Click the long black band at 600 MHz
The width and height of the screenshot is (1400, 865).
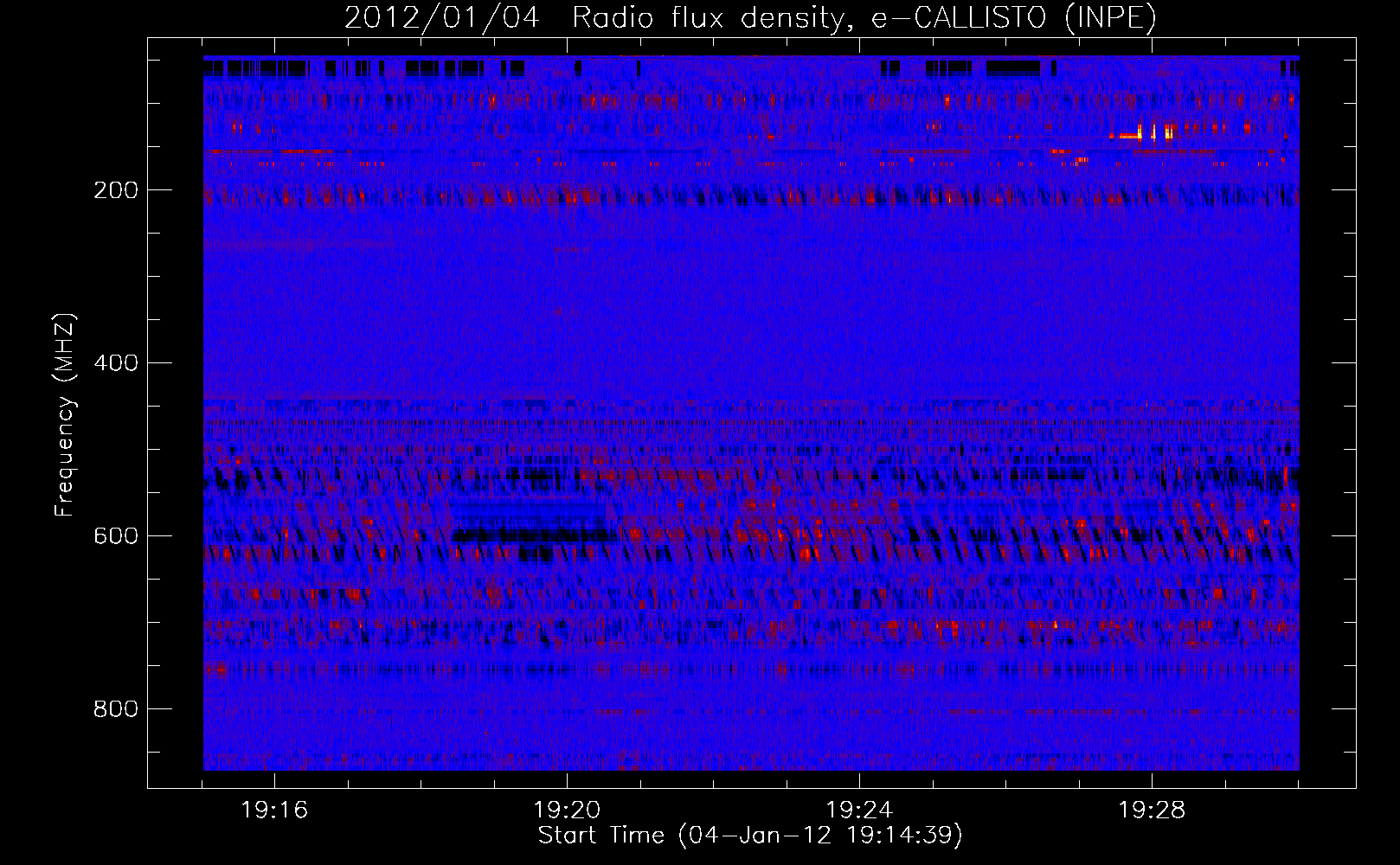pyautogui.click(x=536, y=535)
